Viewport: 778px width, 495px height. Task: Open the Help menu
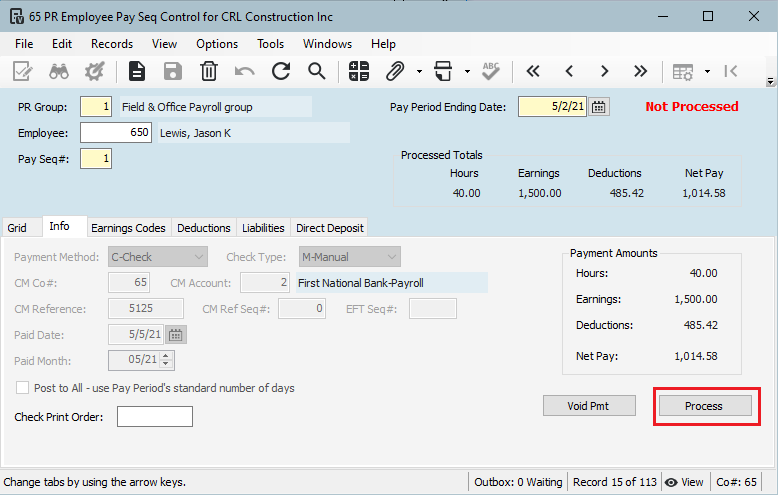coord(384,44)
